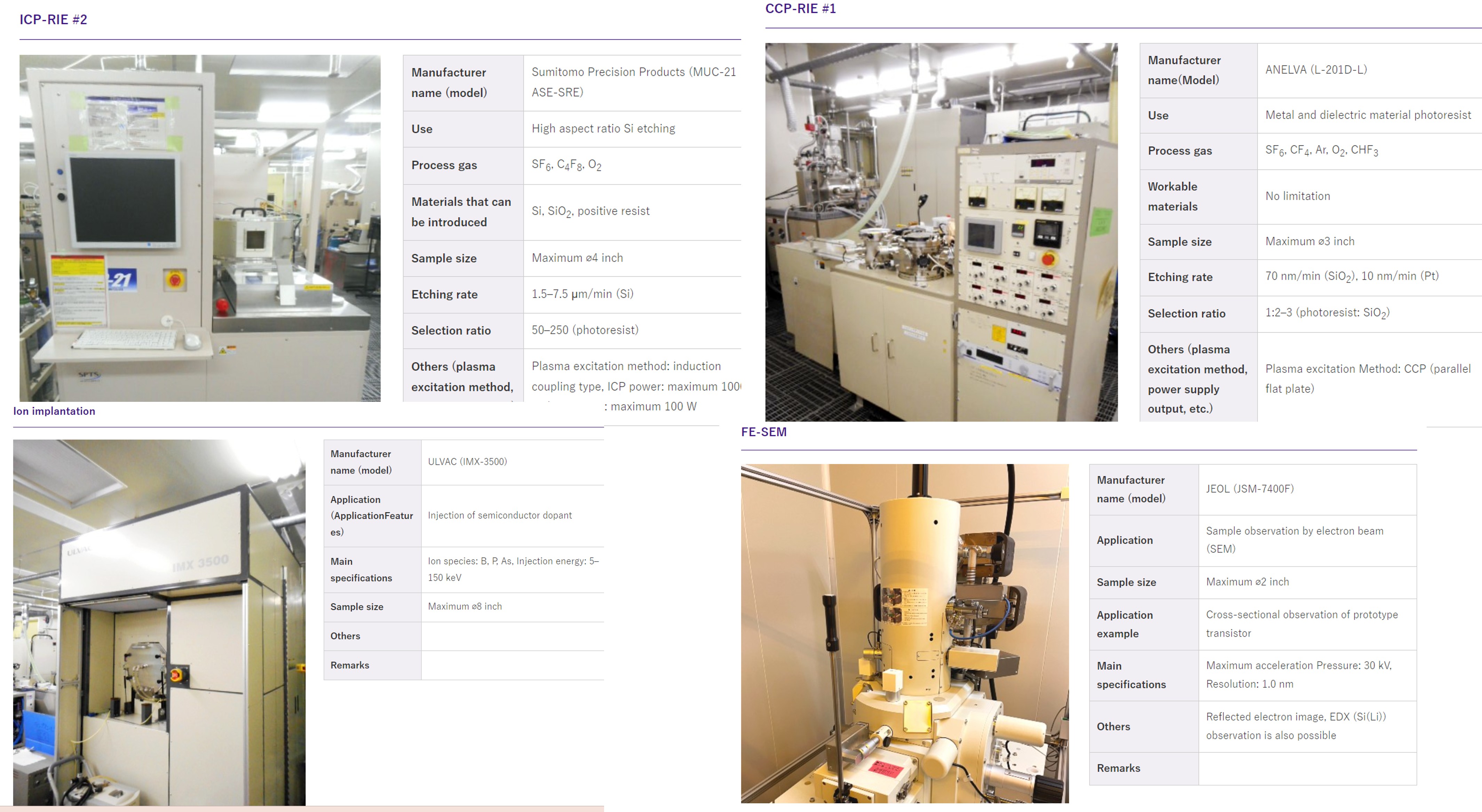Click the 1:2–3 (photoresist: SiO2) cell
The height and width of the screenshot is (812, 1482).
tap(1369, 313)
